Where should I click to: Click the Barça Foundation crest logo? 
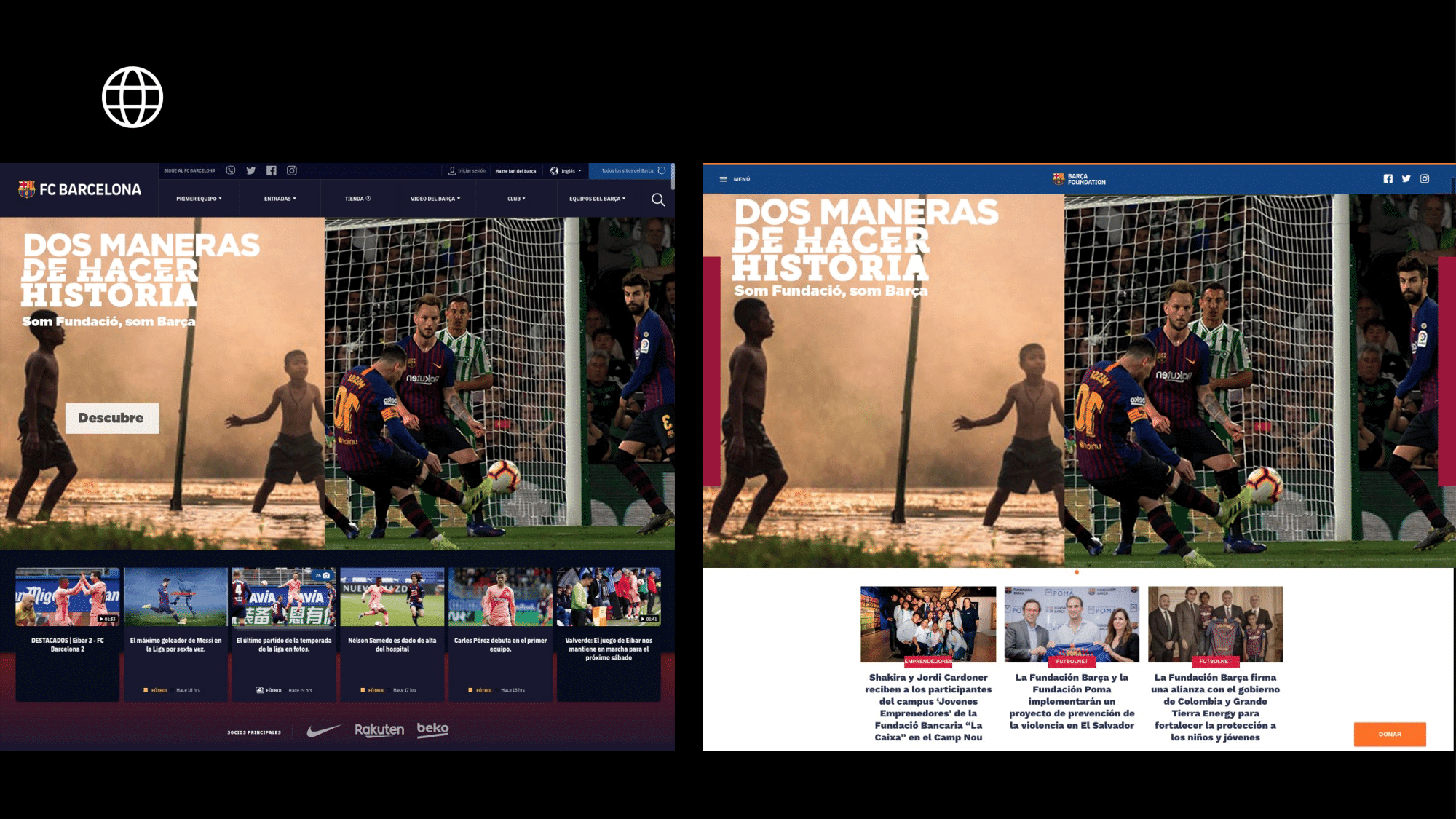click(1059, 179)
